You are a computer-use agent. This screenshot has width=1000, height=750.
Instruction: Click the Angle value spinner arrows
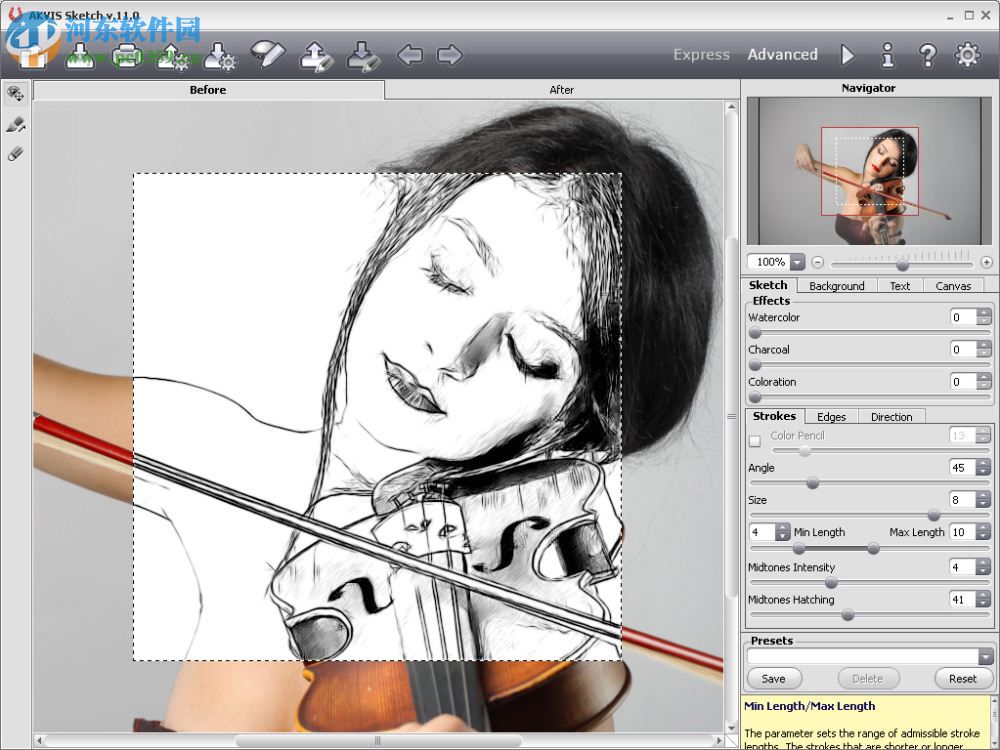tap(984, 468)
